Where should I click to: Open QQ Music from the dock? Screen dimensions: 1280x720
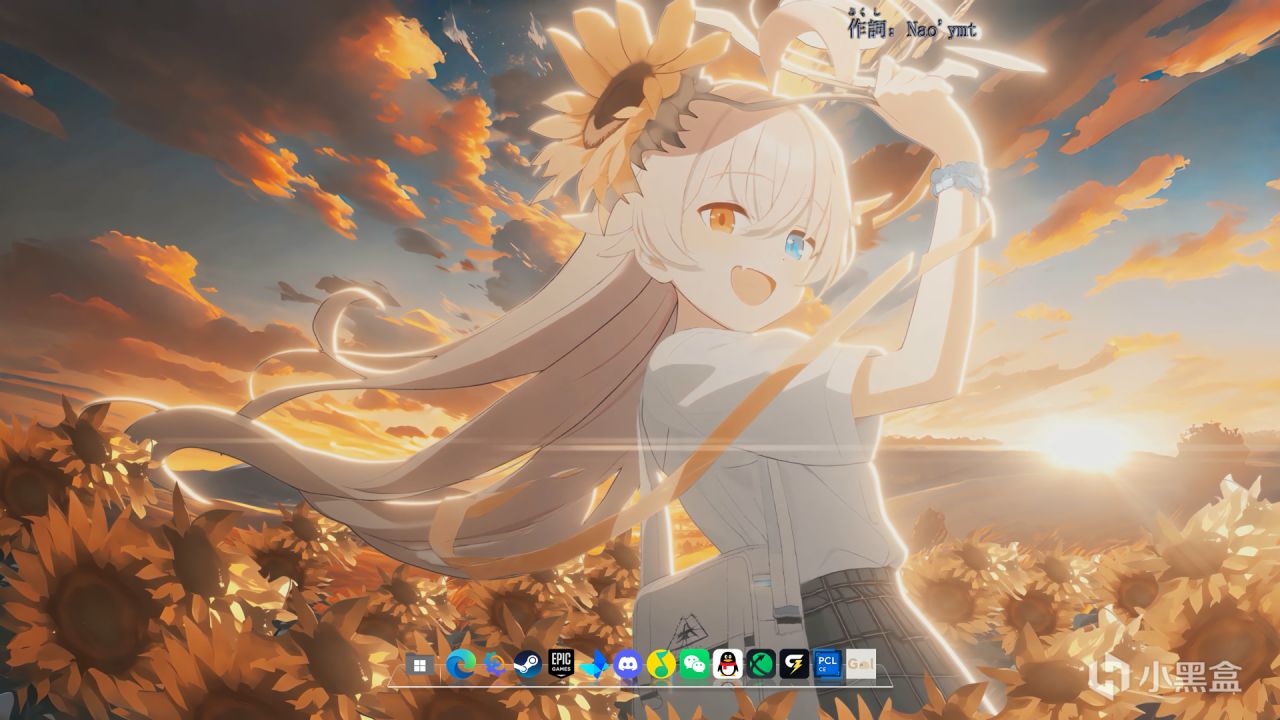(661, 664)
